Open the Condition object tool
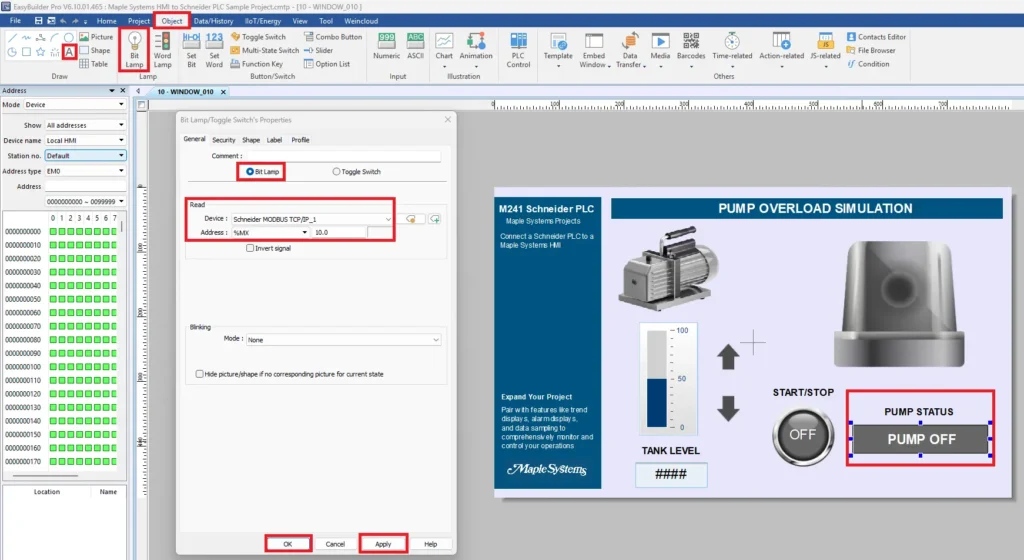This screenshot has height=560, width=1024. click(x=868, y=64)
